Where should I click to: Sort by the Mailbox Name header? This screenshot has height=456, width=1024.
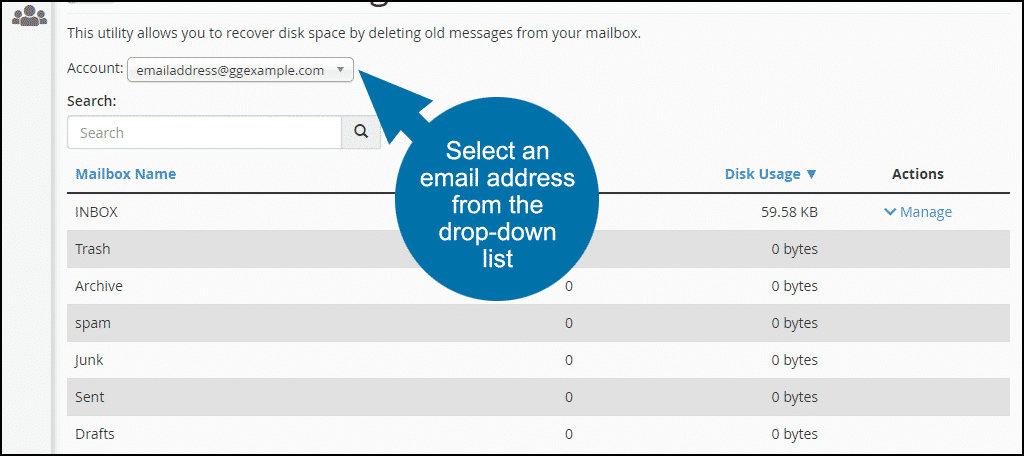coord(125,174)
